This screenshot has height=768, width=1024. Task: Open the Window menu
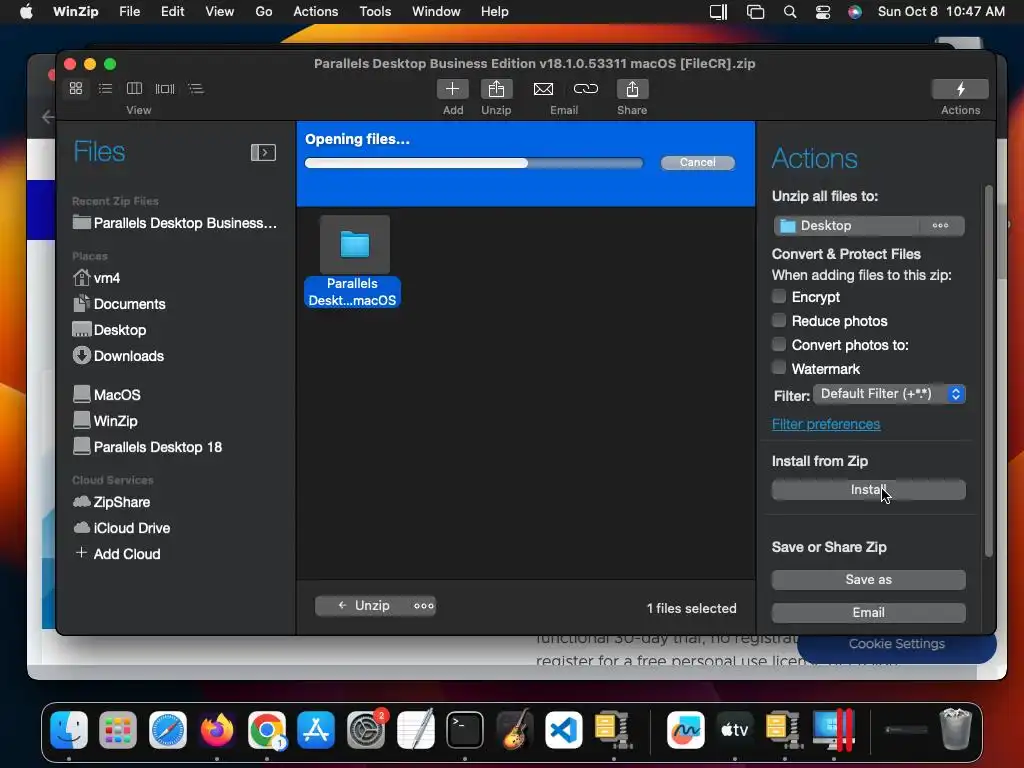pos(436,12)
